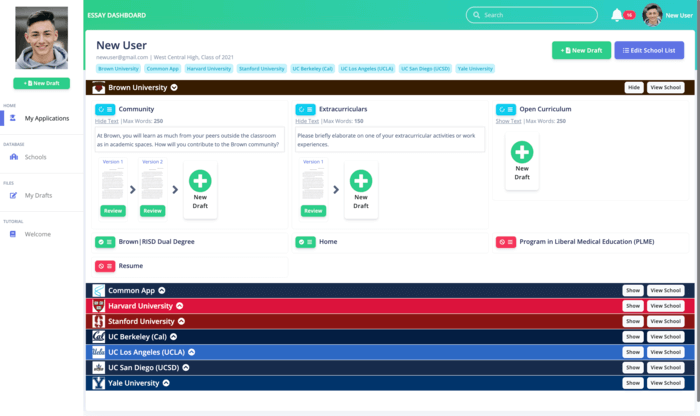Open Welcome tutorial sidebar icon

tap(13, 234)
